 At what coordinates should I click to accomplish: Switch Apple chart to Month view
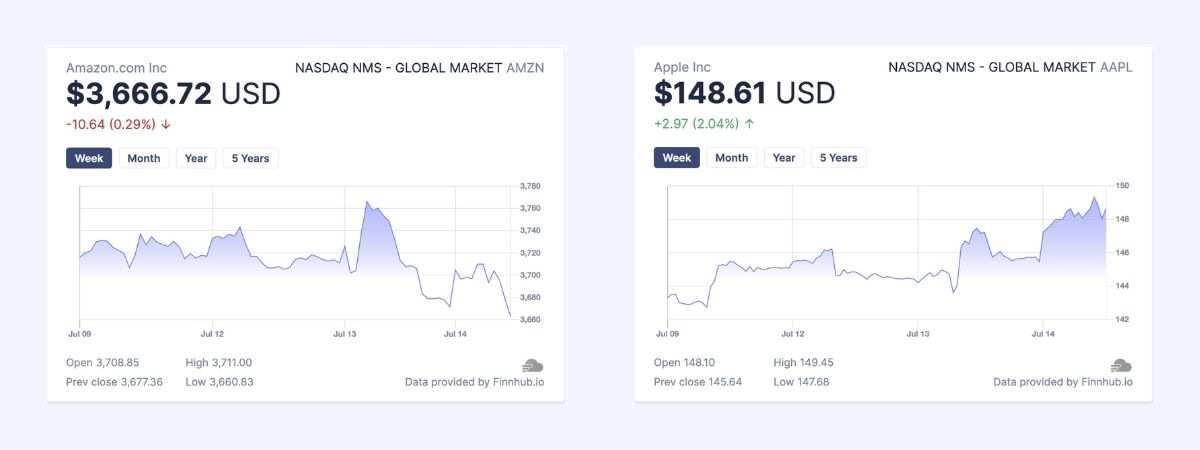point(731,158)
